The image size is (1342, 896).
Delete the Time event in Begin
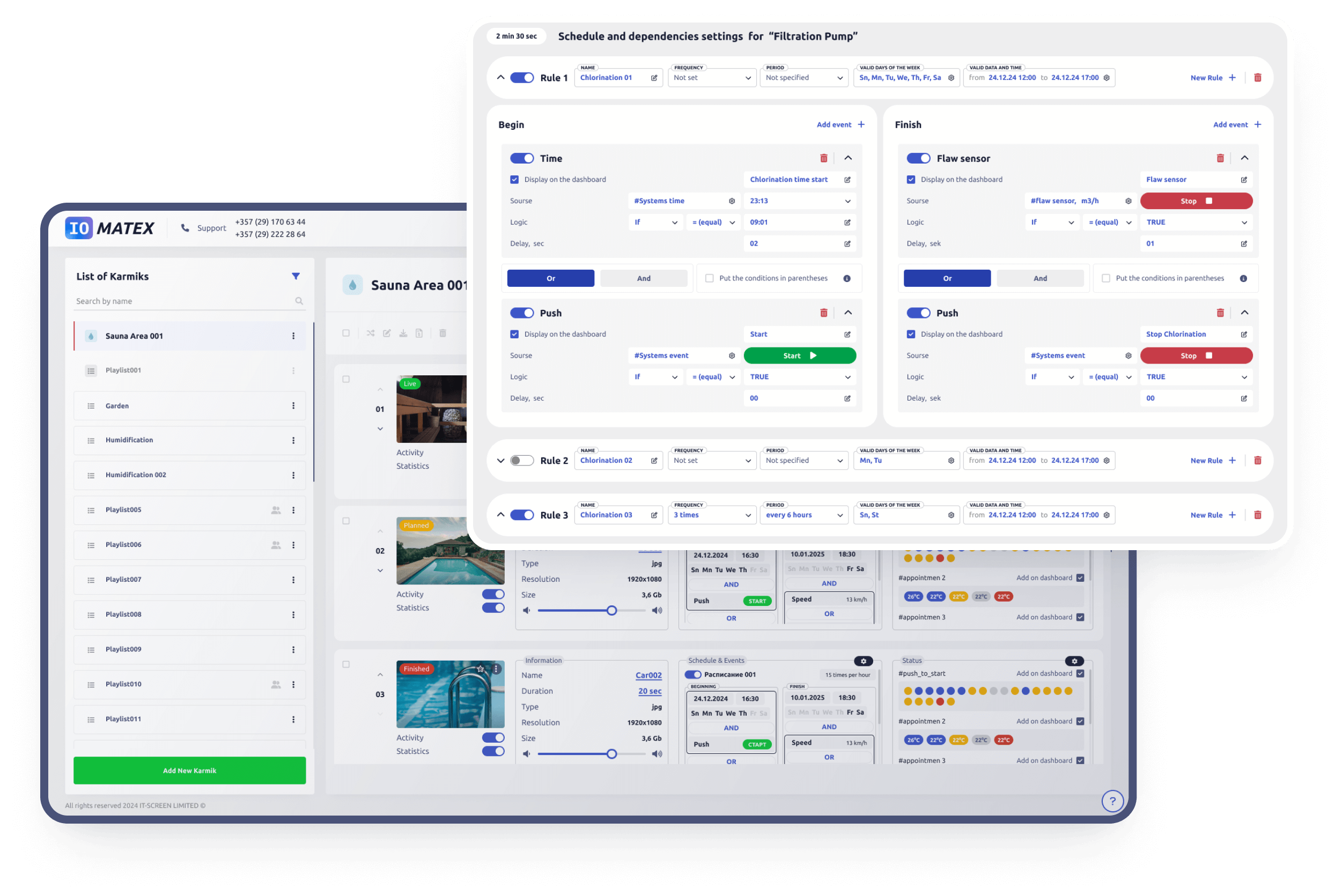(824, 158)
